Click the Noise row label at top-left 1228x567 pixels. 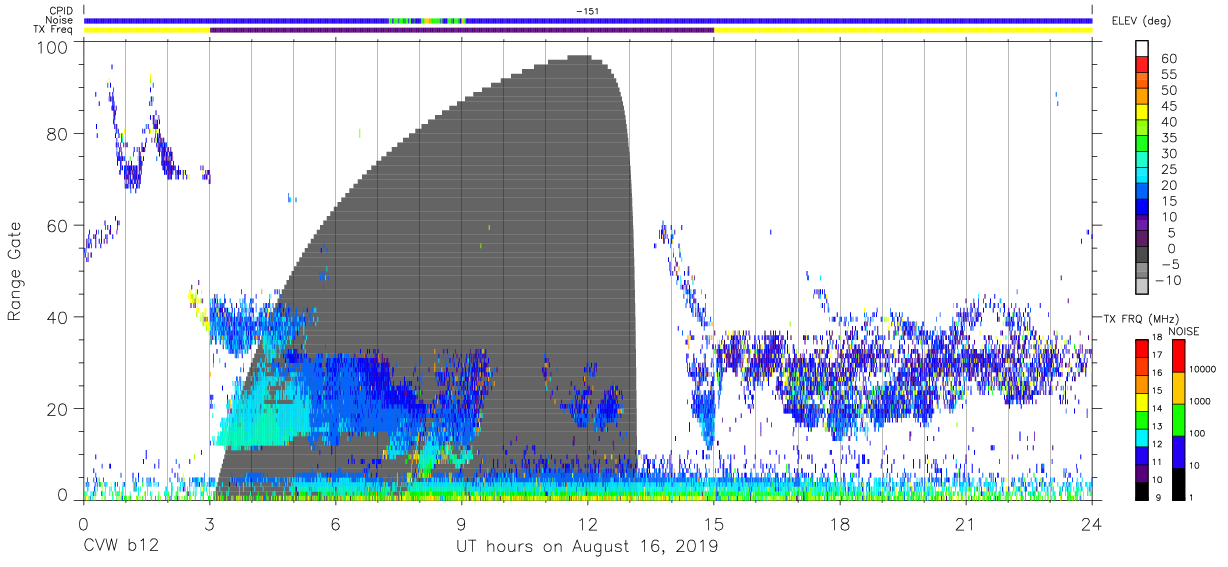59,20
